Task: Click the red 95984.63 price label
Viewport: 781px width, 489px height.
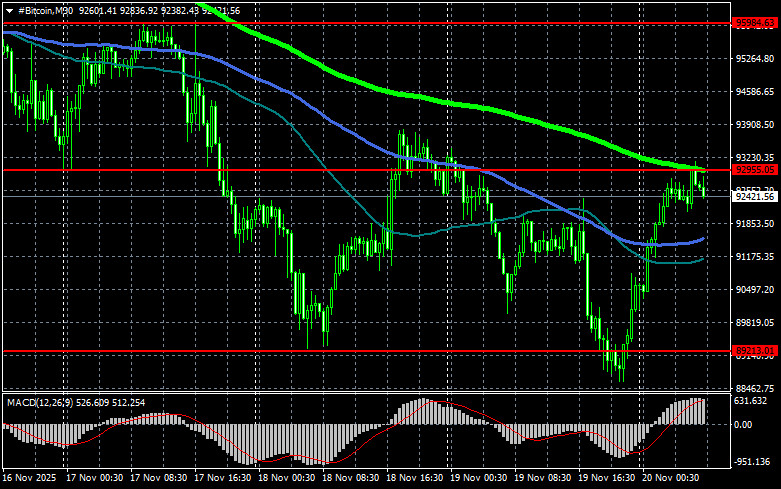Action: pyautogui.click(x=755, y=22)
